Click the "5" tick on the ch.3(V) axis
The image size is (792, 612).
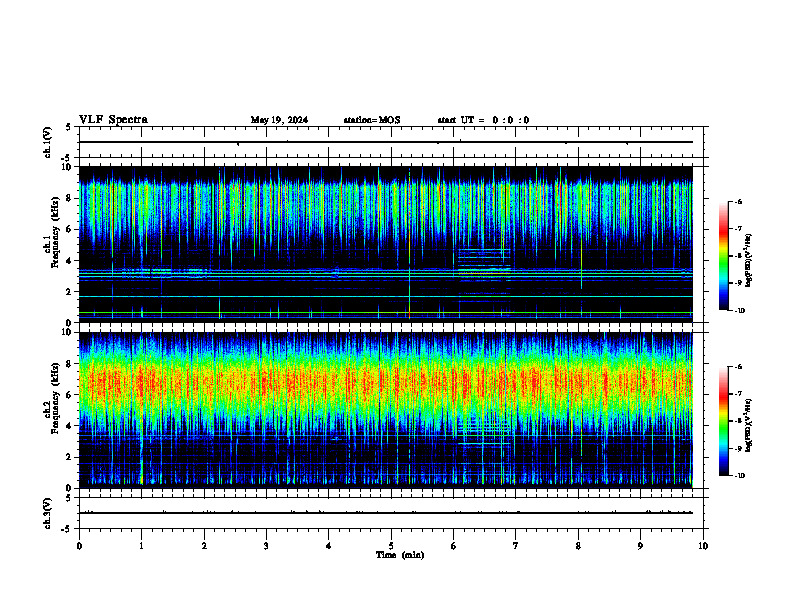[x=68, y=498]
